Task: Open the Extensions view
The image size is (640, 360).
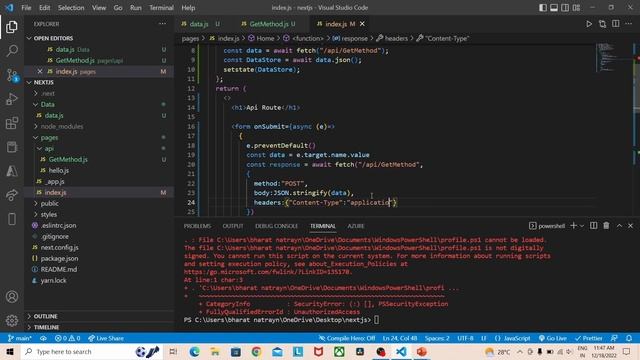Action: click(x=12, y=123)
